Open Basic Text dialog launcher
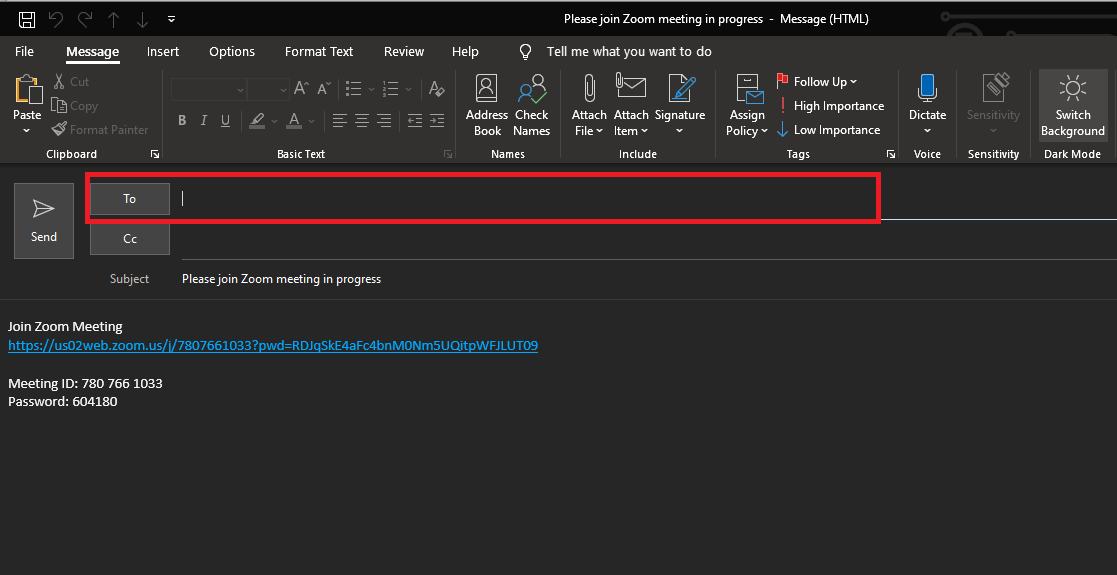Screen dimensions: 1117x575 coord(448,154)
